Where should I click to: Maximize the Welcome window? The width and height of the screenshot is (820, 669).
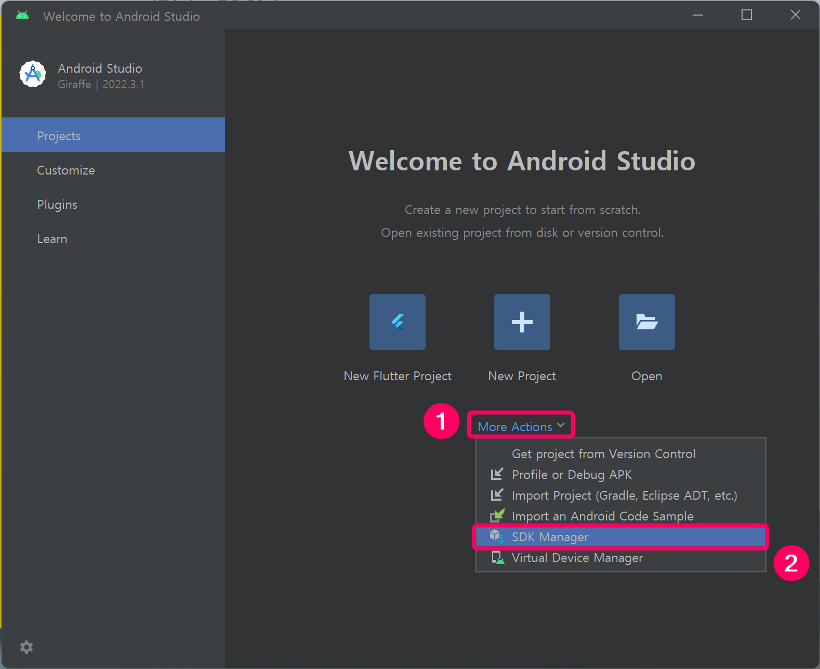747,15
